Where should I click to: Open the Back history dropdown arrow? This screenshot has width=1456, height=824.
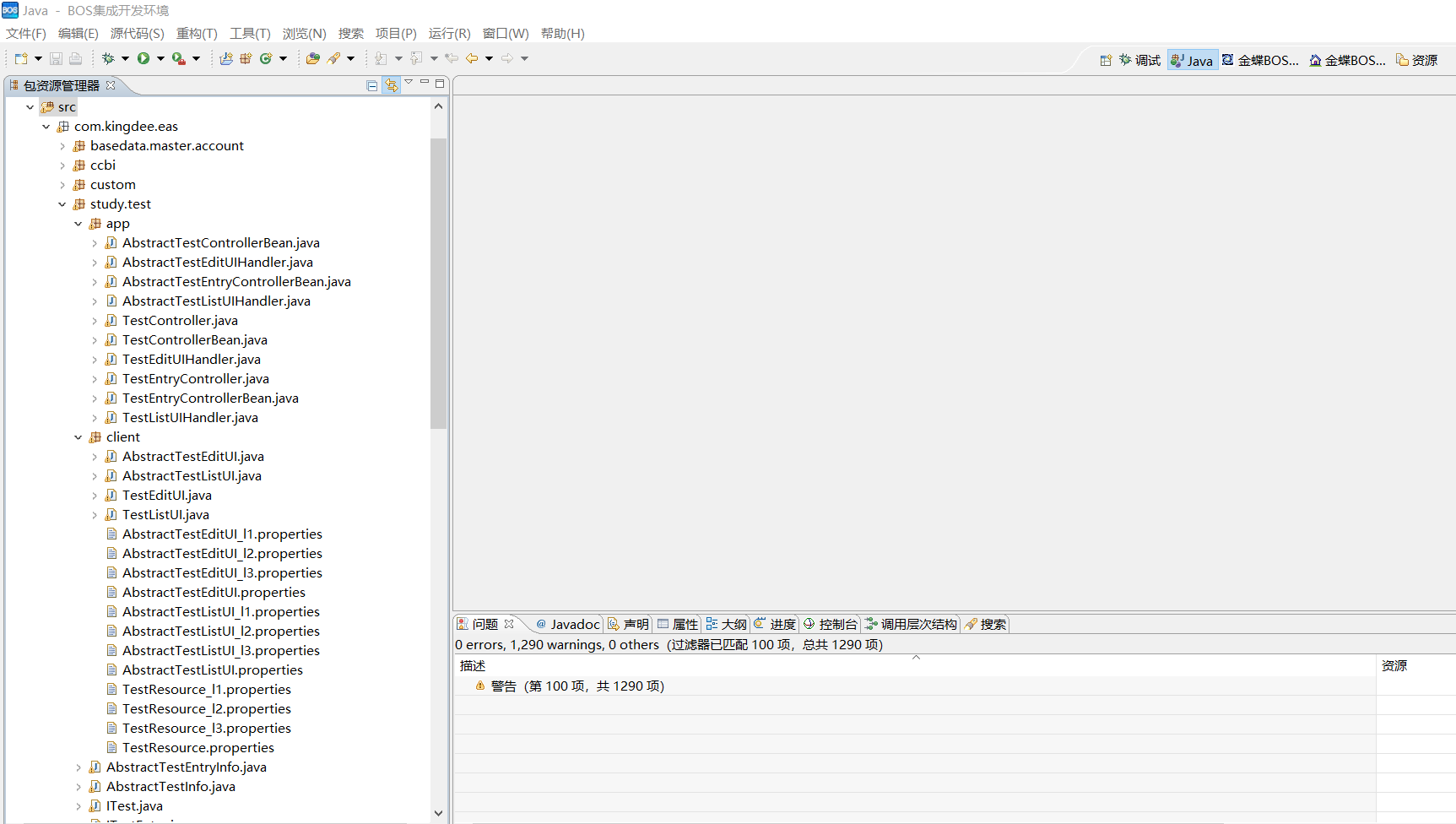489,58
